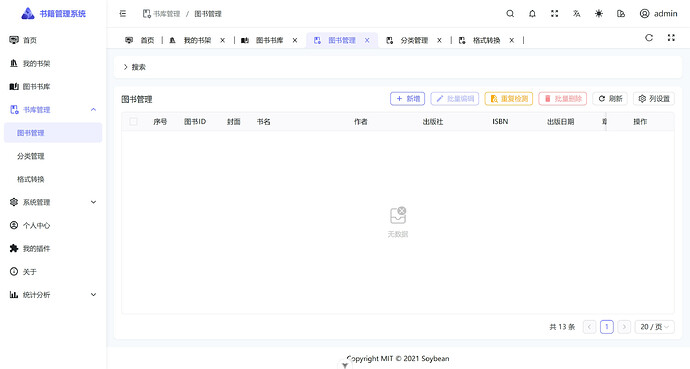Maximize content with tab-bar expand icon
Viewport: 690px width, 369px height.
(x=671, y=38)
